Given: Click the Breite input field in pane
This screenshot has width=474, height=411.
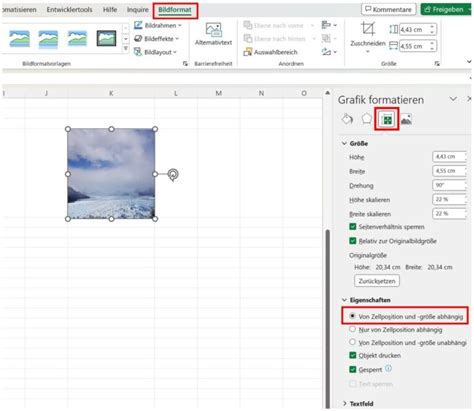Looking at the screenshot, I should (449, 171).
